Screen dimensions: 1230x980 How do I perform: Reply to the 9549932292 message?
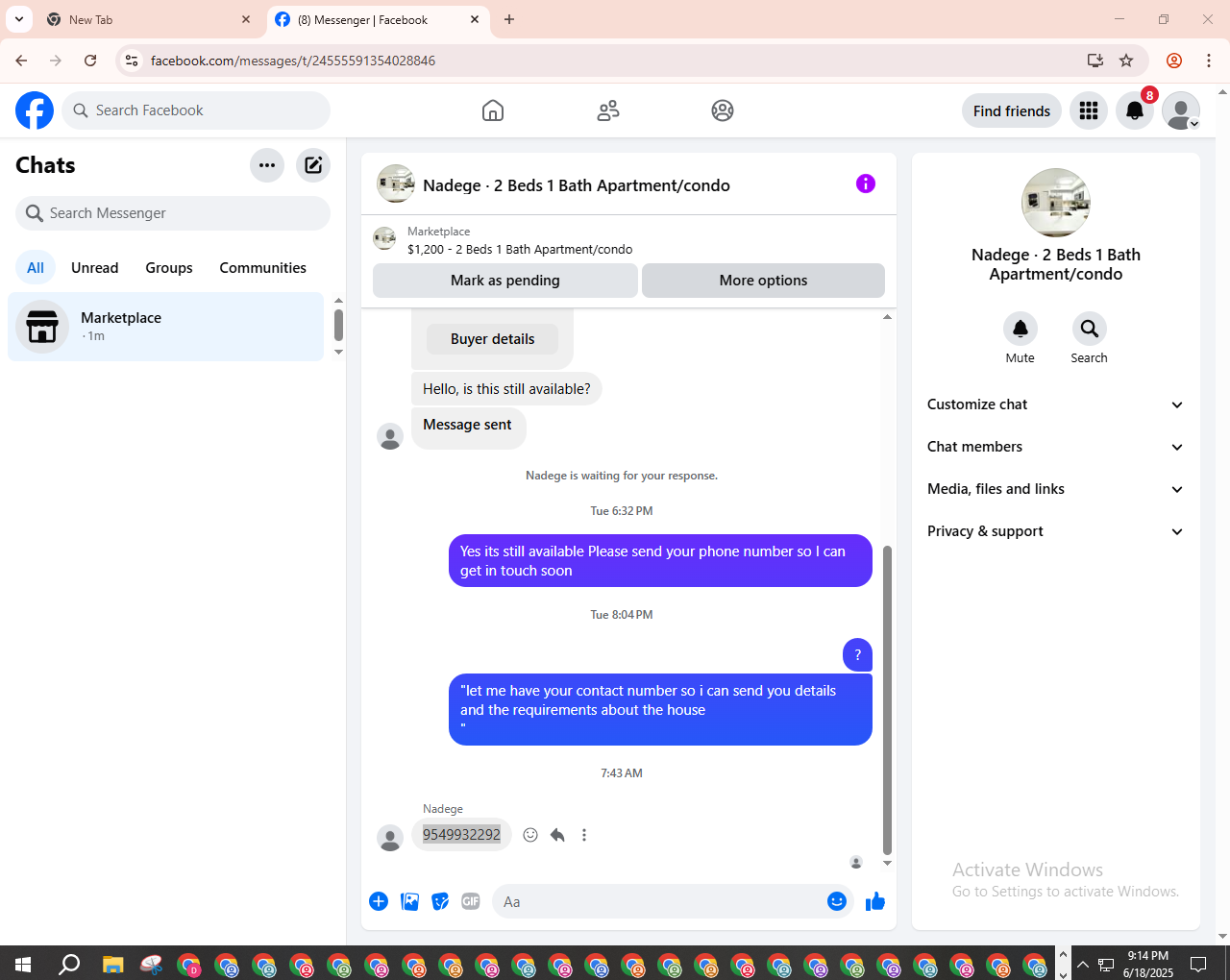557,835
